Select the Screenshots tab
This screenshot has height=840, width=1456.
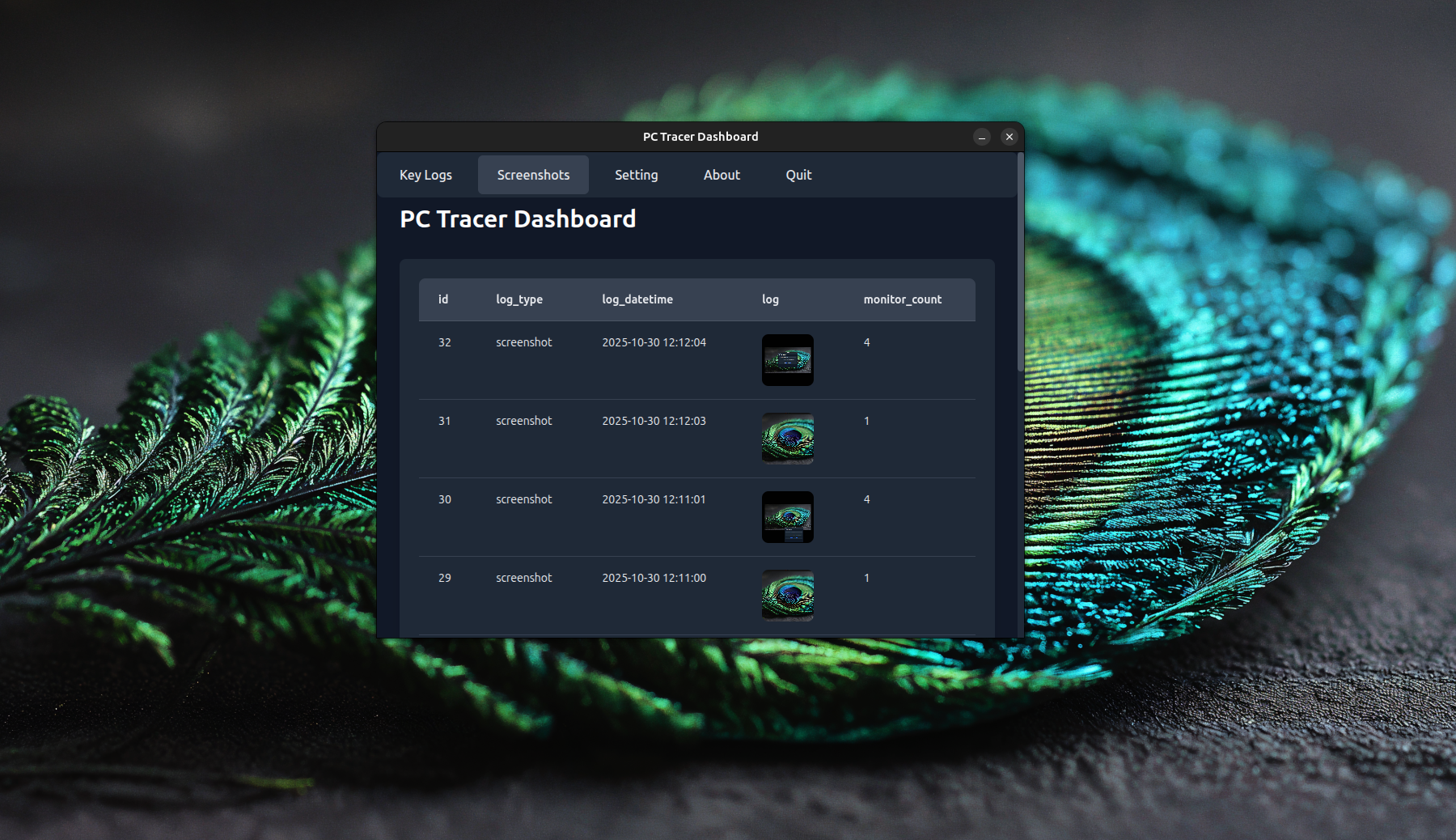coord(533,175)
